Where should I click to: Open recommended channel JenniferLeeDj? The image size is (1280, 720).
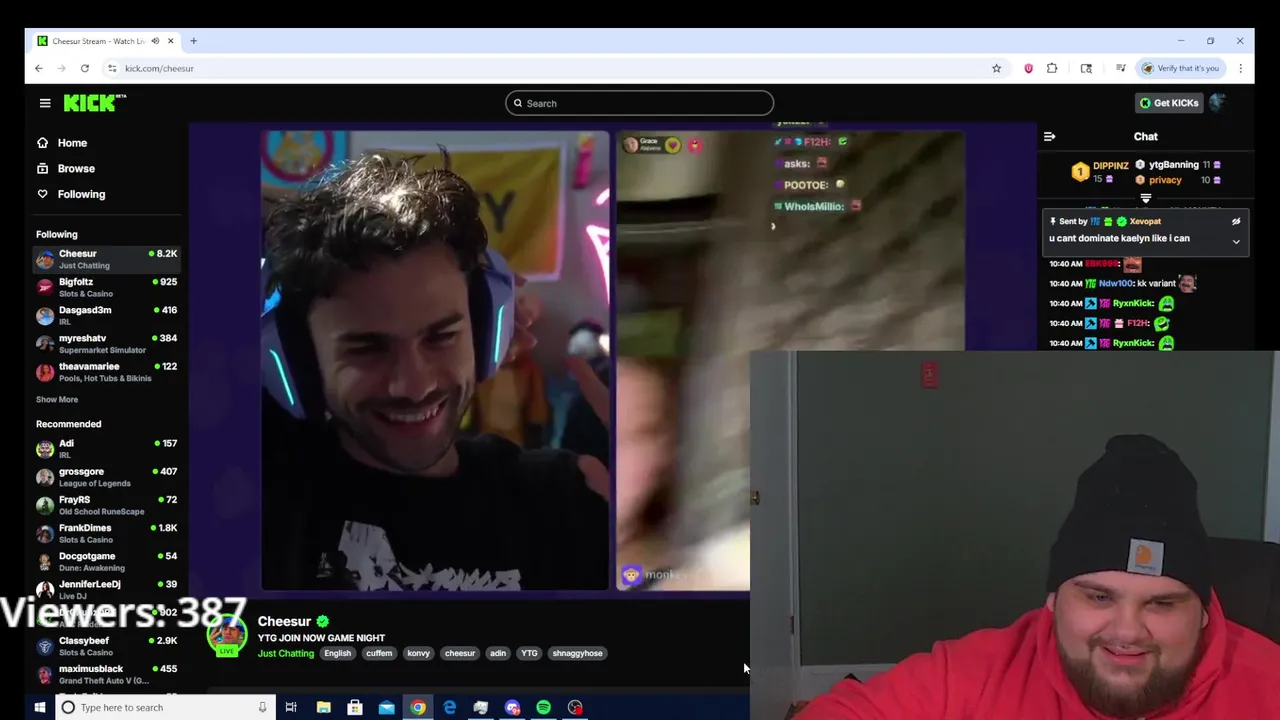pyautogui.click(x=107, y=589)
